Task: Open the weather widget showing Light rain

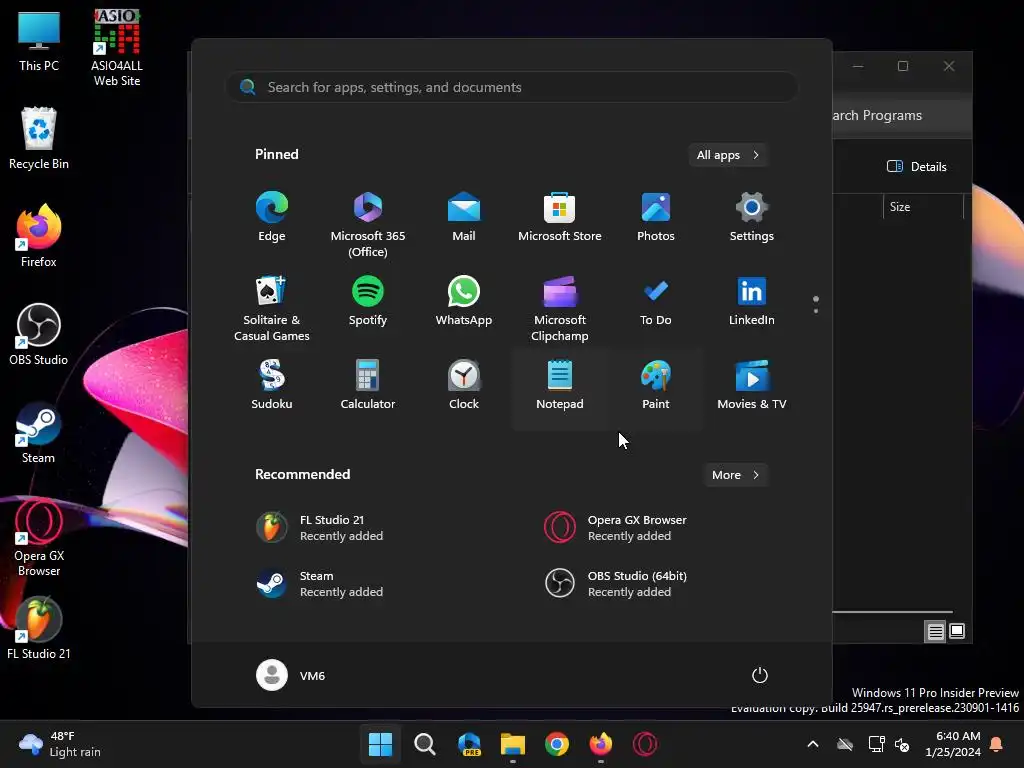Action: coord(60,744)
